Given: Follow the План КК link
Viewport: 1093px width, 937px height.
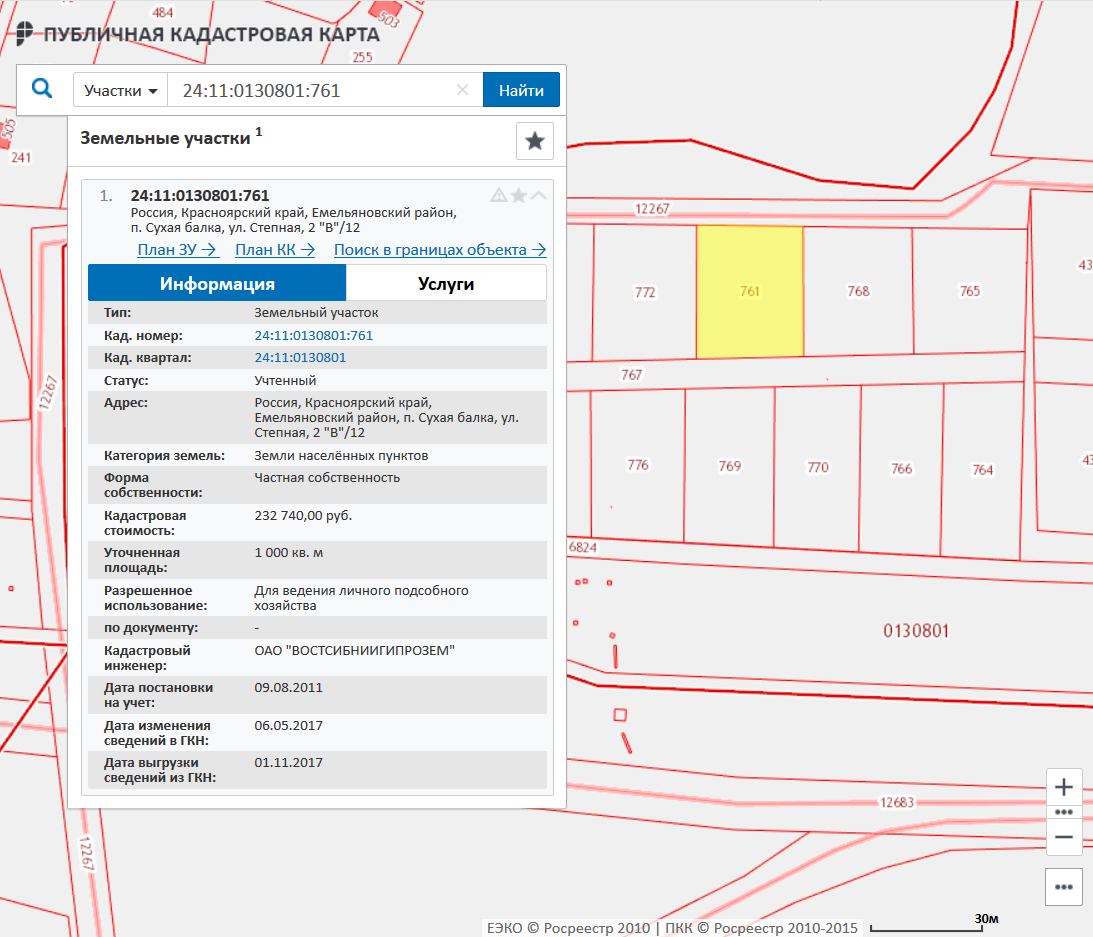Looking at the screenshot, I should [275, 250].
